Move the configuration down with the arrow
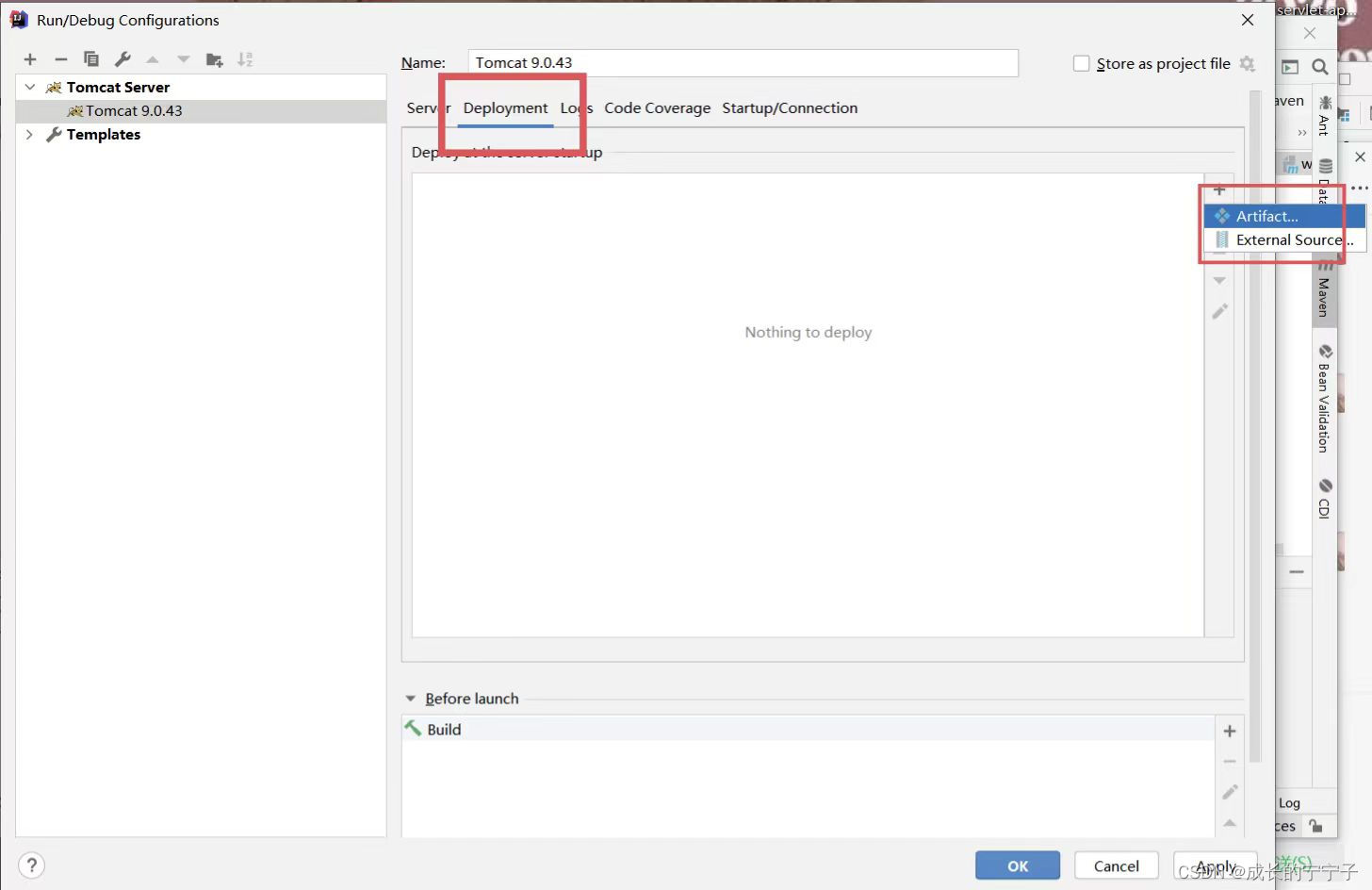This screenshot has width=1372, height=890. (x=183, y=59)
